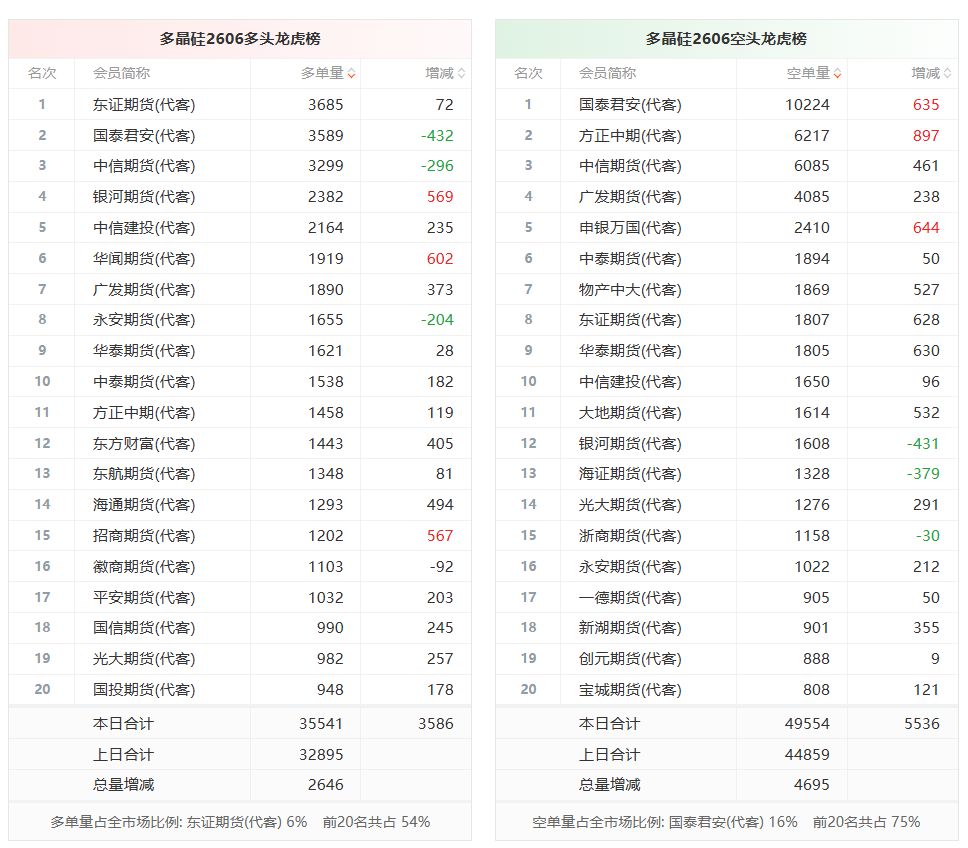Click the 多晶硅2606空头龙虎榜 title
The width and height of the screenshot is (968, 848).
tap(726, 39)
